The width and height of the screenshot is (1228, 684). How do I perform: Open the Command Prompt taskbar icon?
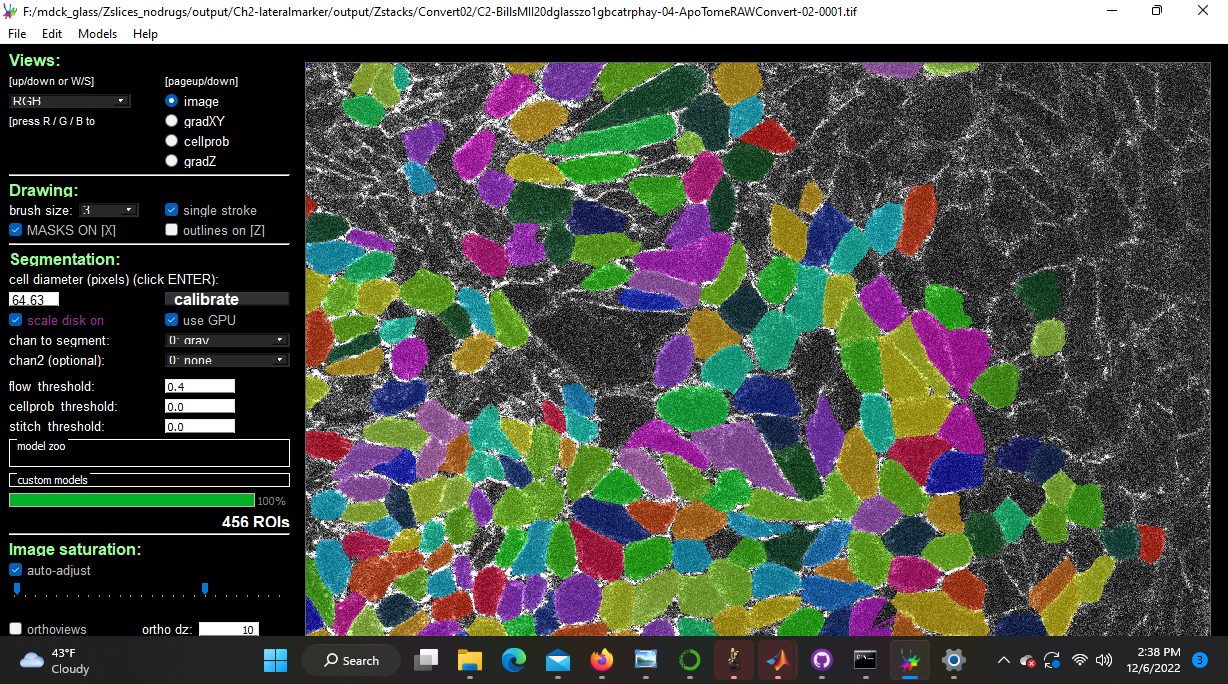(865, 660)
